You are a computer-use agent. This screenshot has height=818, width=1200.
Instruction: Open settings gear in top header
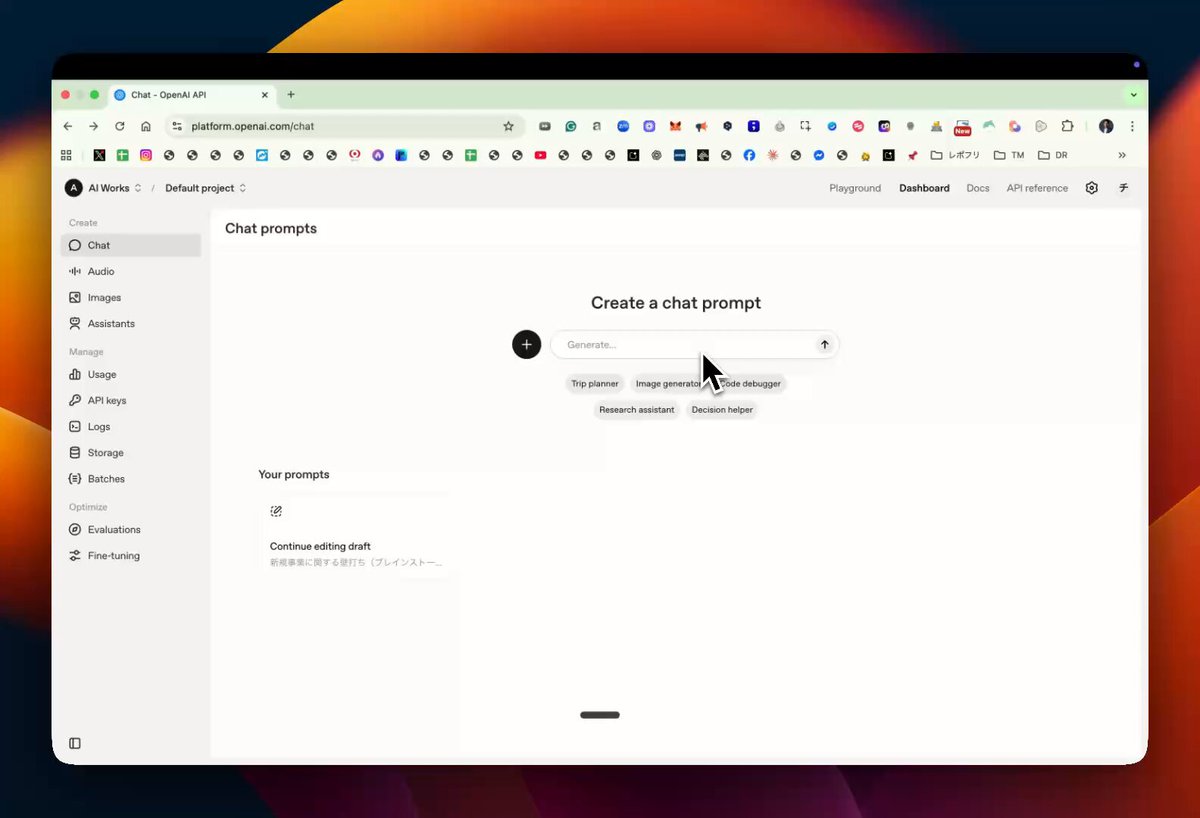pyautogui.click(x=1092, y=188)
